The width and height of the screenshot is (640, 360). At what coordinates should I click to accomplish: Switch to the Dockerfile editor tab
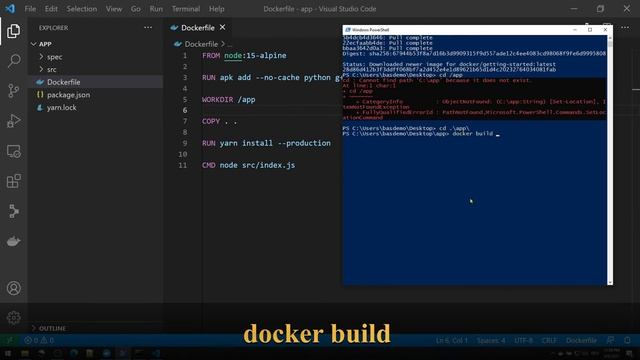(x=198, y=27)
